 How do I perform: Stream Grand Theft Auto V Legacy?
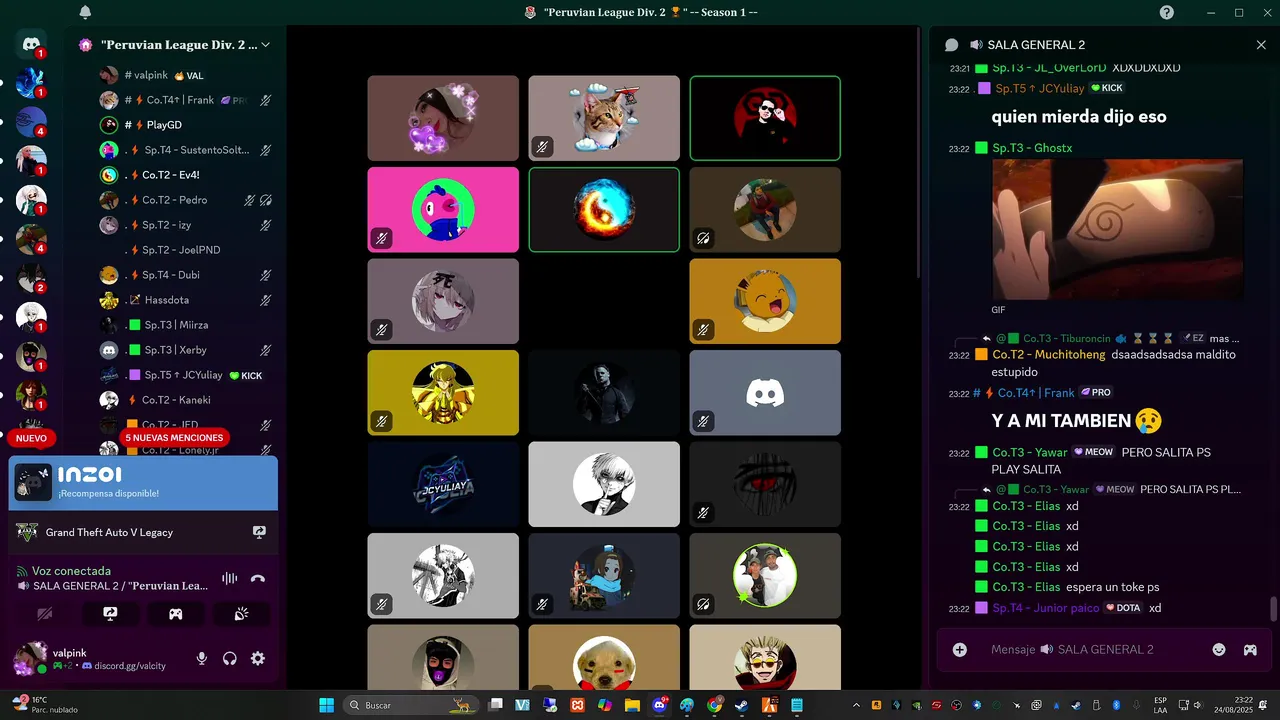click(x=259, y=533)
